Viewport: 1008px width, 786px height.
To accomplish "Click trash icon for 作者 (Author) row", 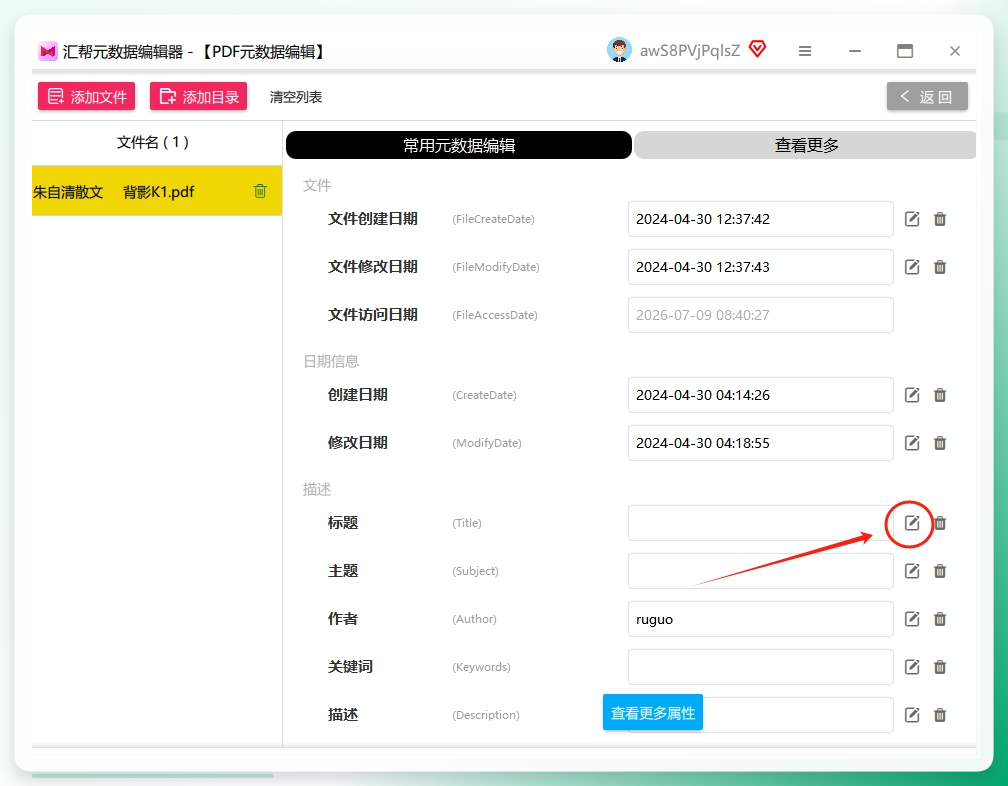I will 940,619.
